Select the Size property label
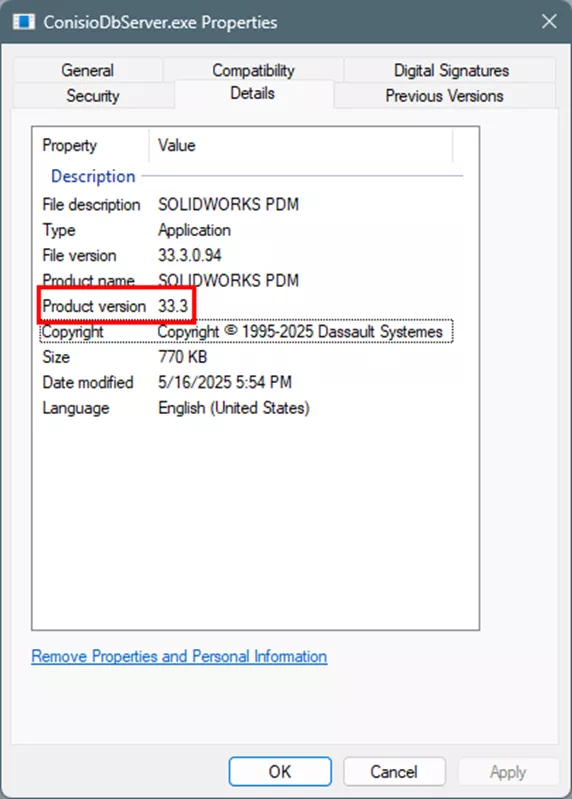Screen dimensions: 572x799 pos(56,357)
